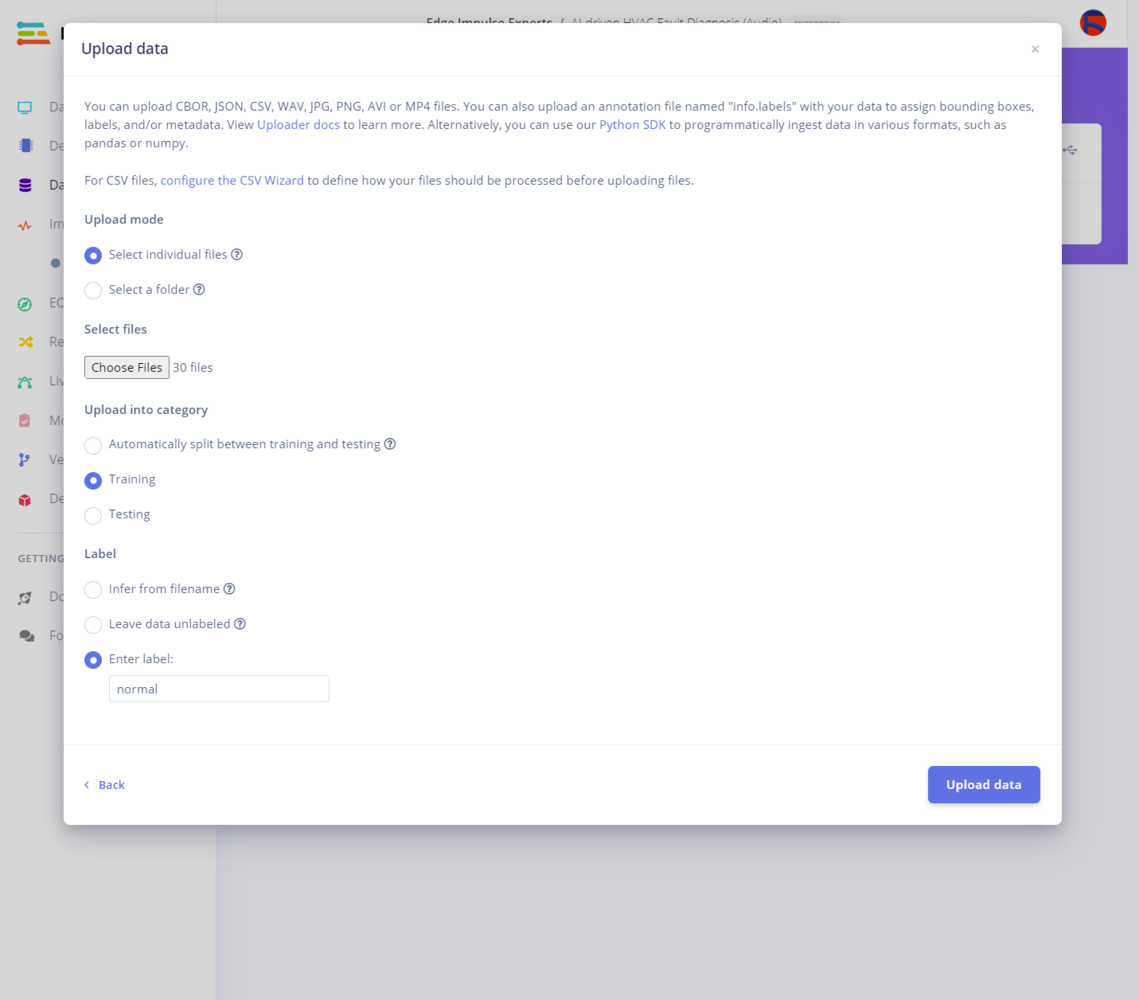Go Back using the chevron link
This screenshot has width=1139, height=1000.
[105, 785]
